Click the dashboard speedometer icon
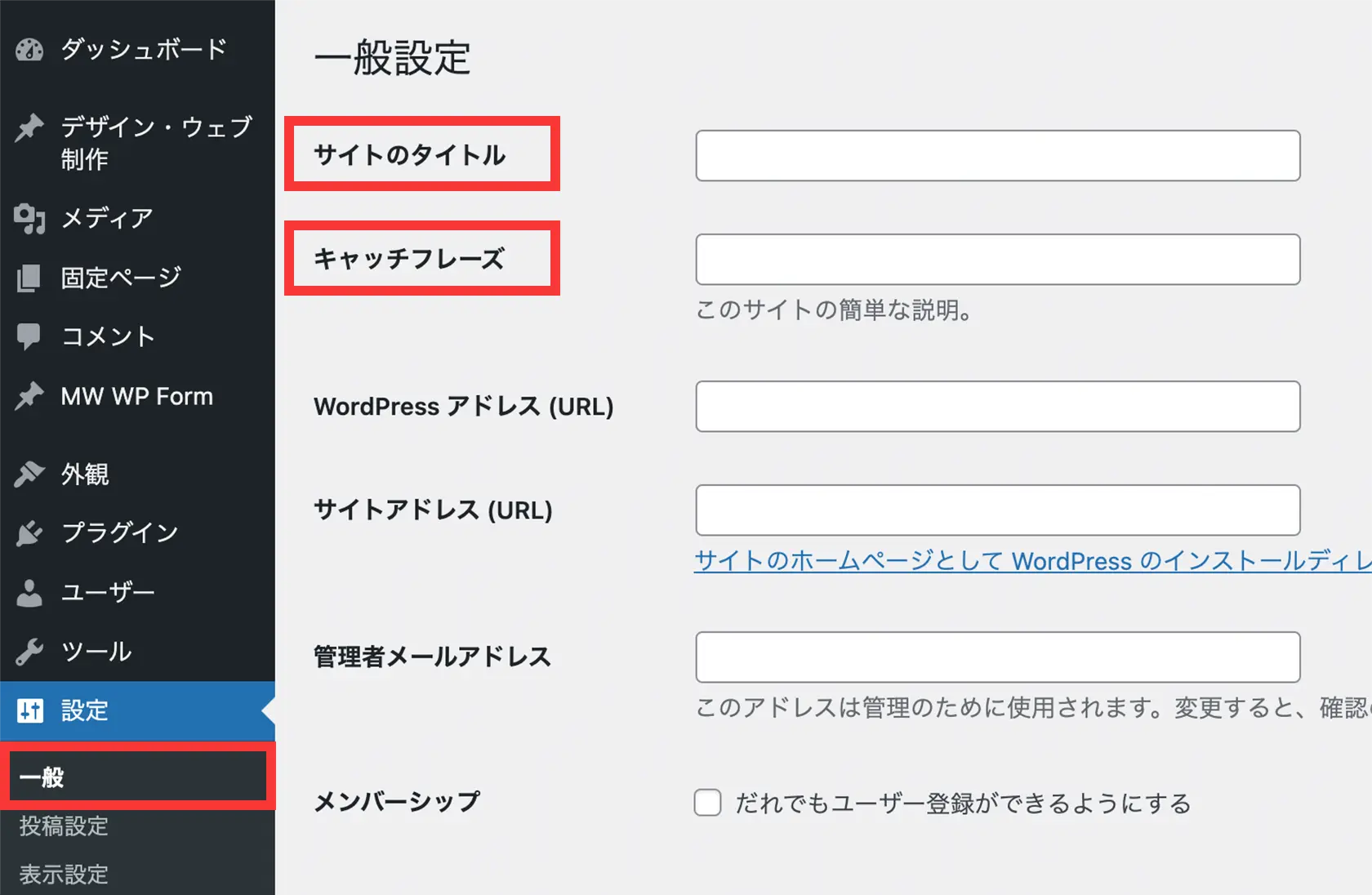Screen dimensions: 1372x895 29,50
